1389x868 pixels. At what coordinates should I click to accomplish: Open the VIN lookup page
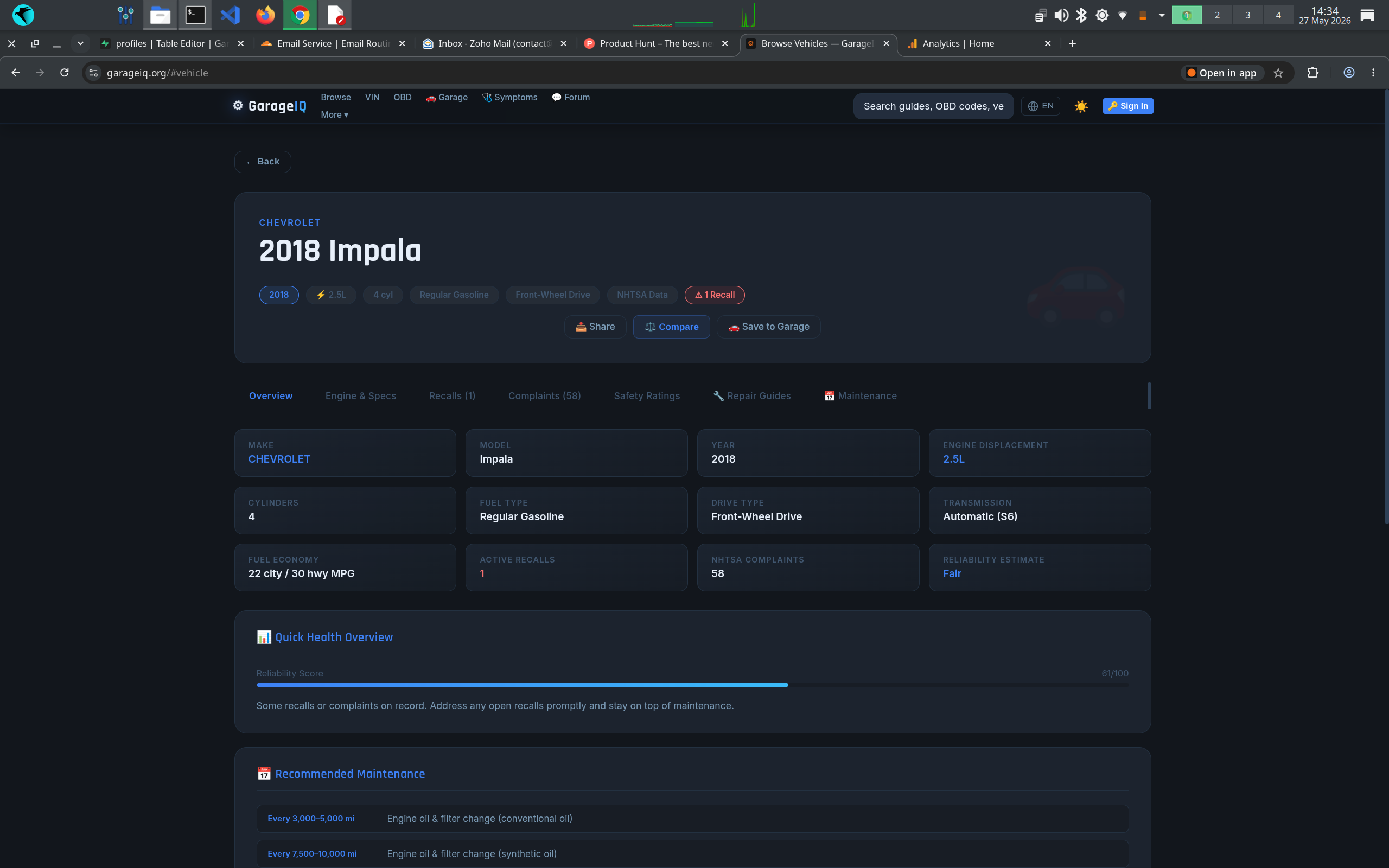tap(372, 98)
